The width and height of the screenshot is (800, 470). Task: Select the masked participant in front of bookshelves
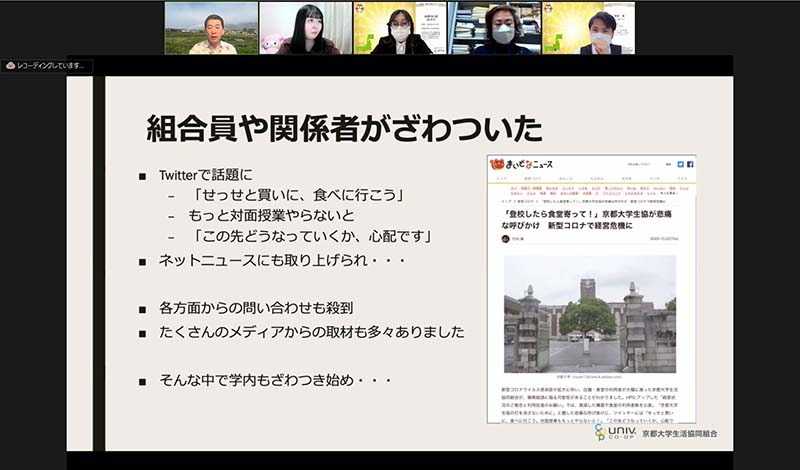(502, 27)
